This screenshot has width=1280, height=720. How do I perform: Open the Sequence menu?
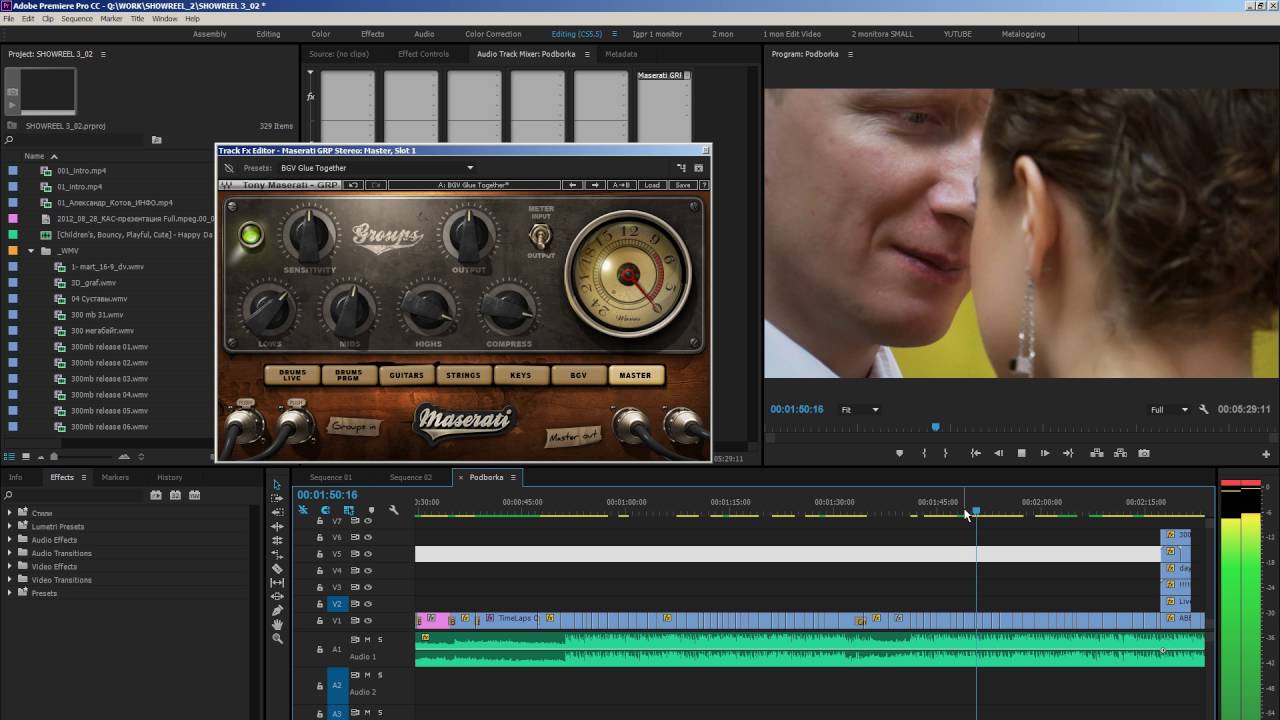77,19
